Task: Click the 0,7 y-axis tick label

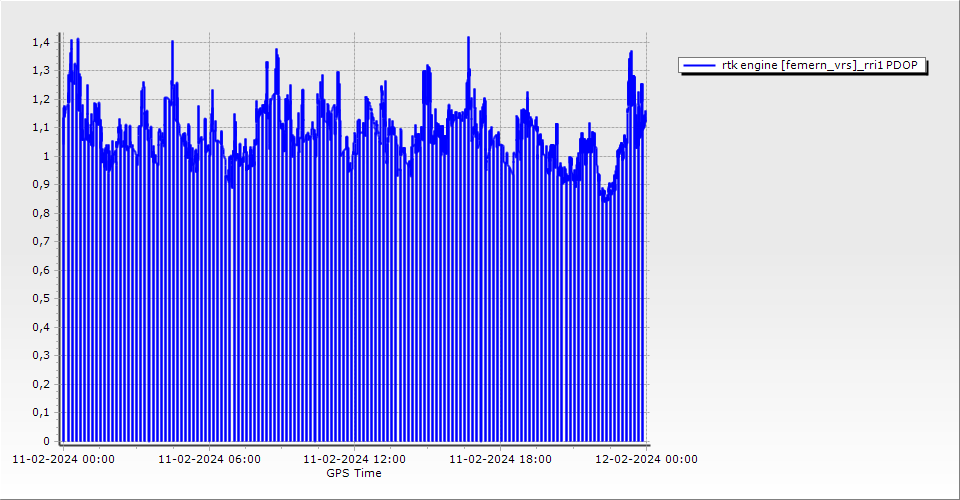Action: (x=40, y=241)
